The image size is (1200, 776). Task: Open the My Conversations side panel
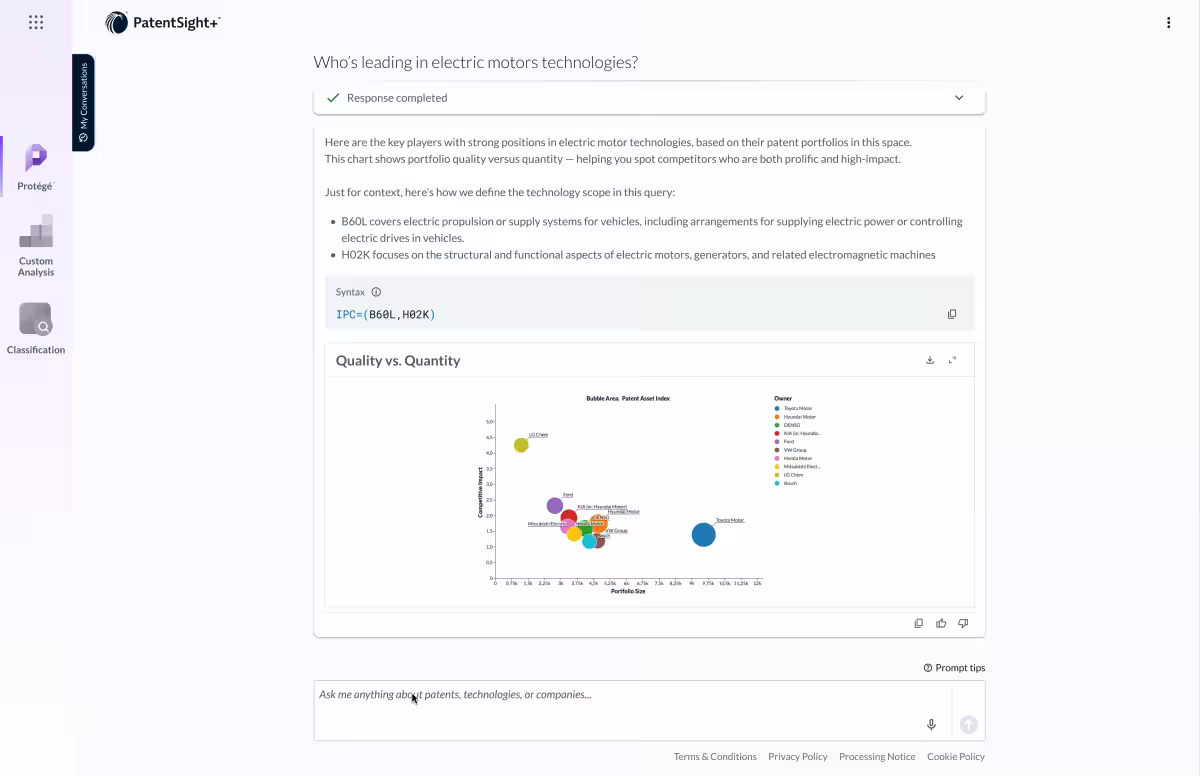pyautogui.click(x=83, y=103)
